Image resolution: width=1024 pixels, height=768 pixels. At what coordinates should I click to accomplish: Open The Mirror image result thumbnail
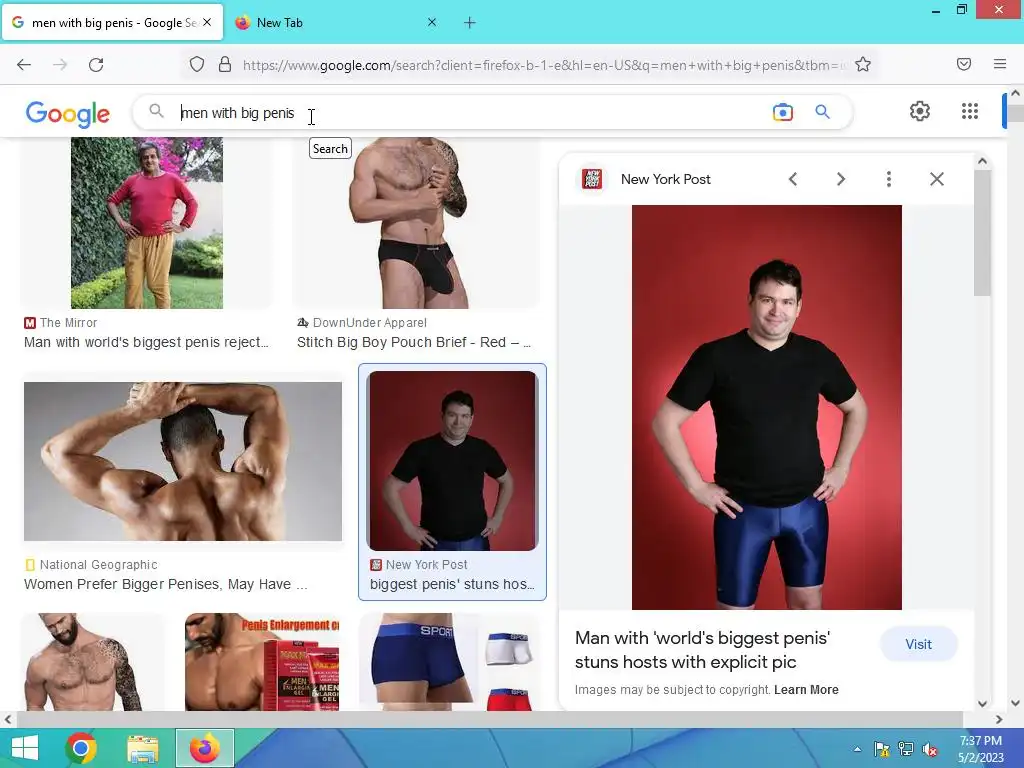147,223
